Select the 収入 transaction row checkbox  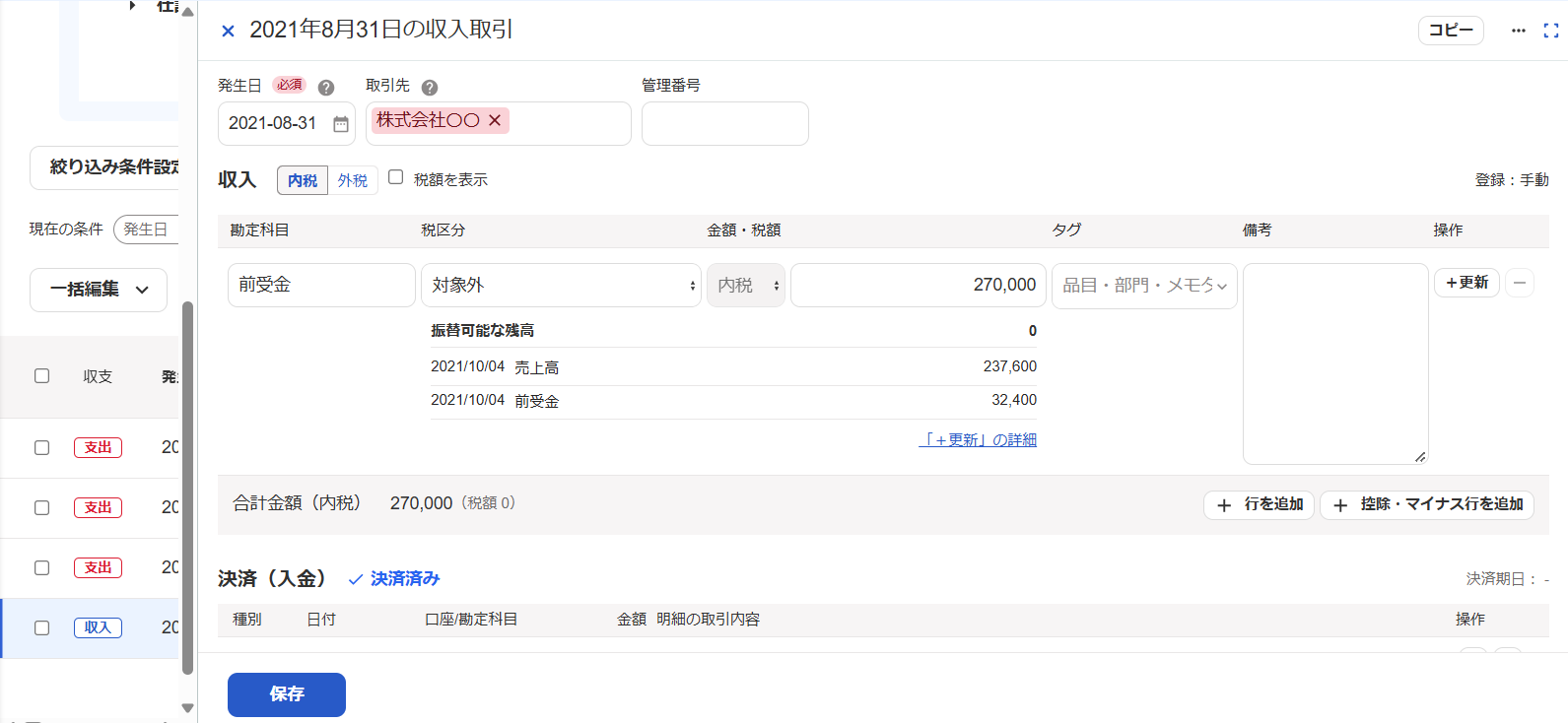41,627
